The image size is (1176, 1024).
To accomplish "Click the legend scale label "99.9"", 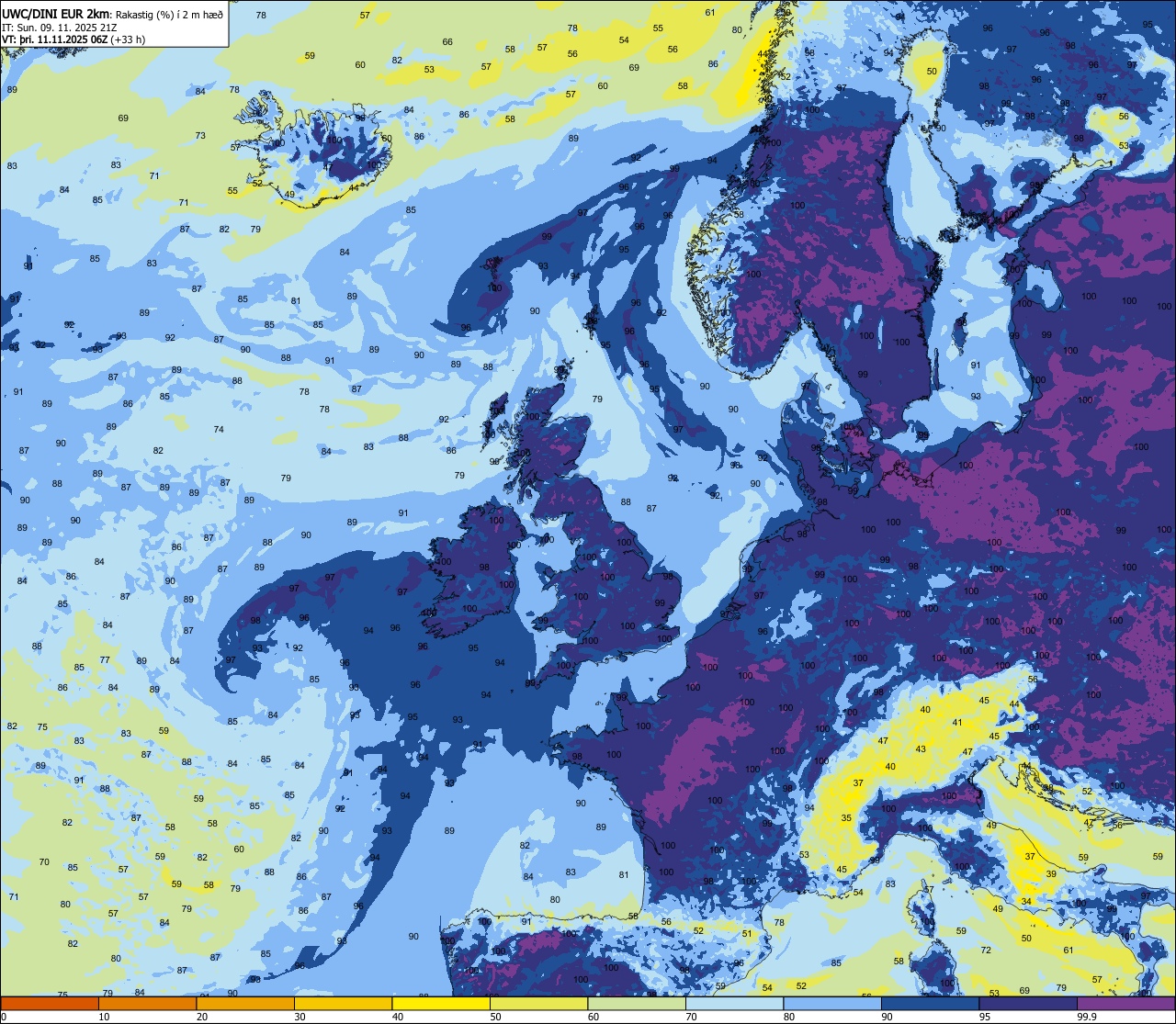I will coord(1087,1017).
